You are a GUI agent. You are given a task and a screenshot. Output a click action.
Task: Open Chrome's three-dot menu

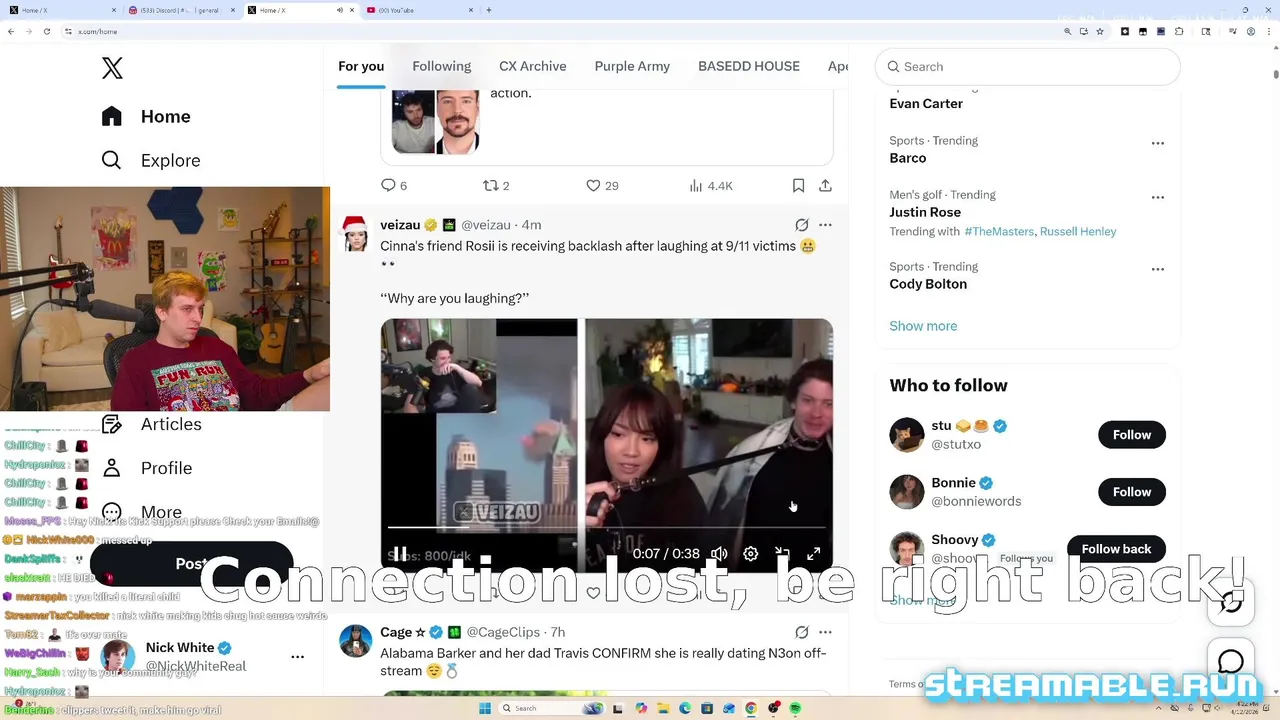click(x=1269, y=32)
